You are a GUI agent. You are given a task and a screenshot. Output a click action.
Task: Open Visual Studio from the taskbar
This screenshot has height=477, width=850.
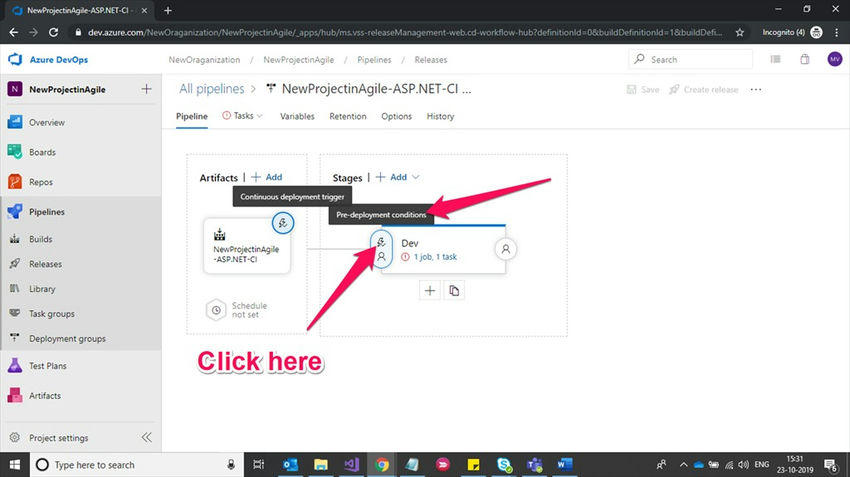(351, 465)
